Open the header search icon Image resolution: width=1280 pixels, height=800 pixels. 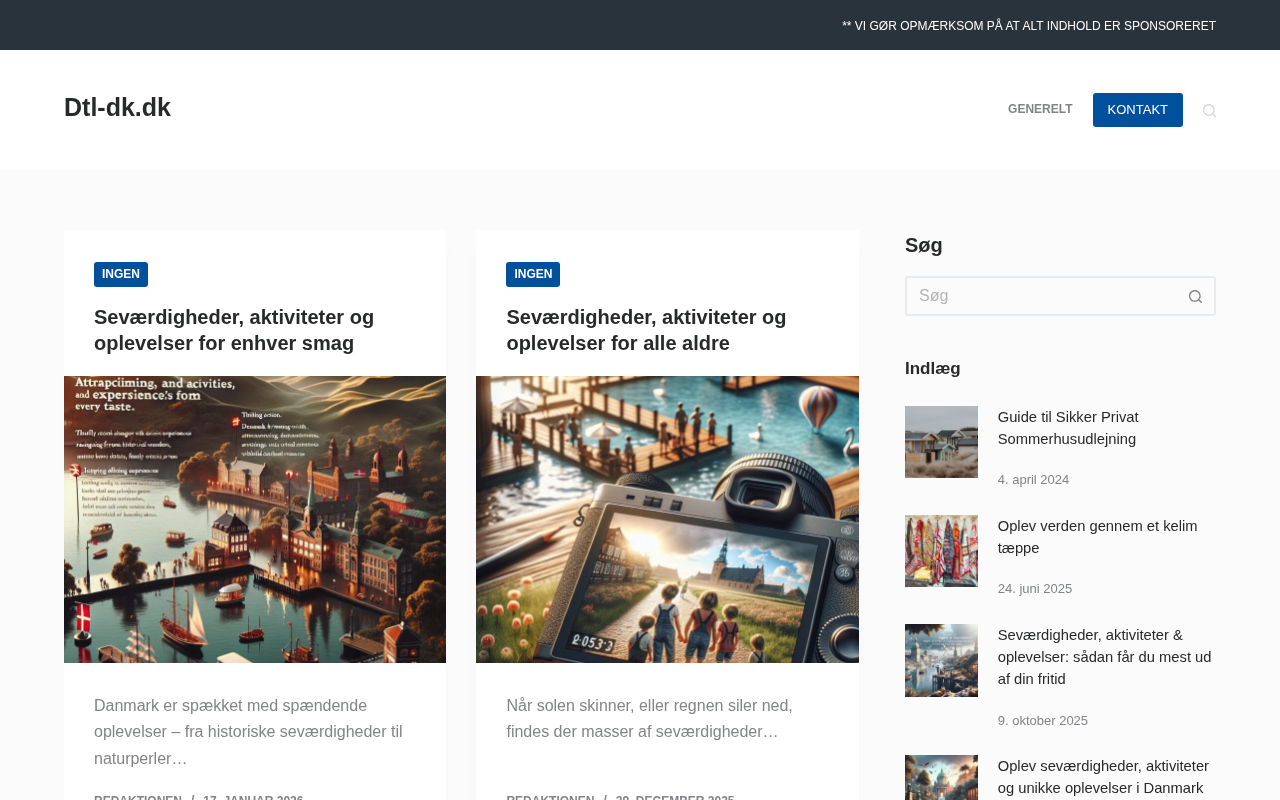click(x=1209, y=110)
